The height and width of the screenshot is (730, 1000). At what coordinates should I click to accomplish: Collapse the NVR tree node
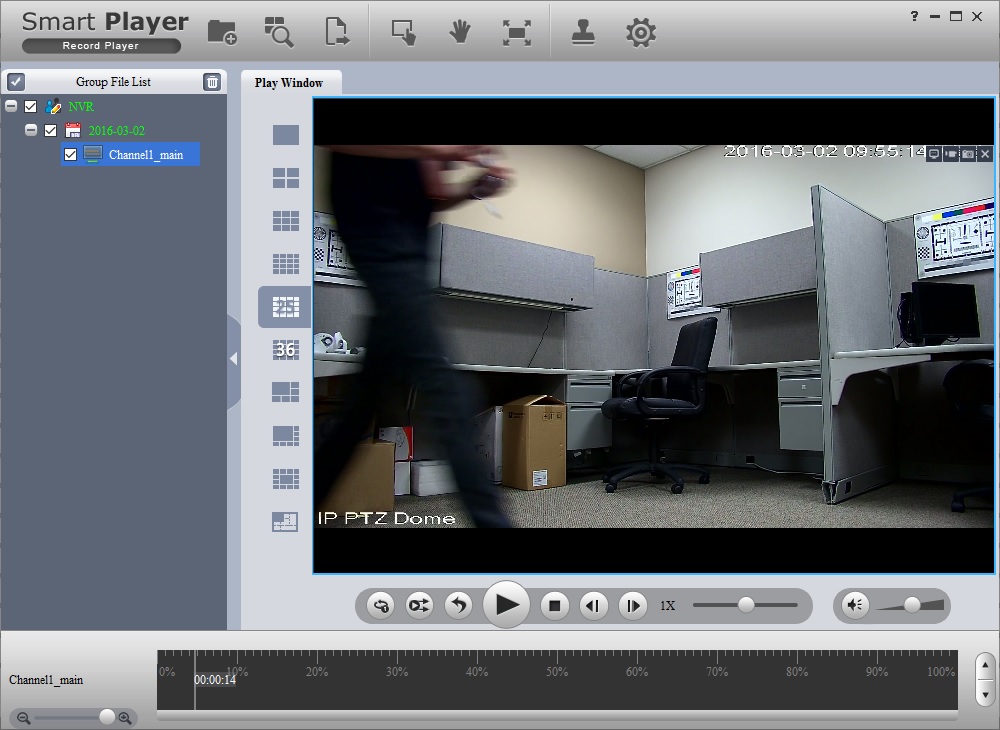click(11, 106)
